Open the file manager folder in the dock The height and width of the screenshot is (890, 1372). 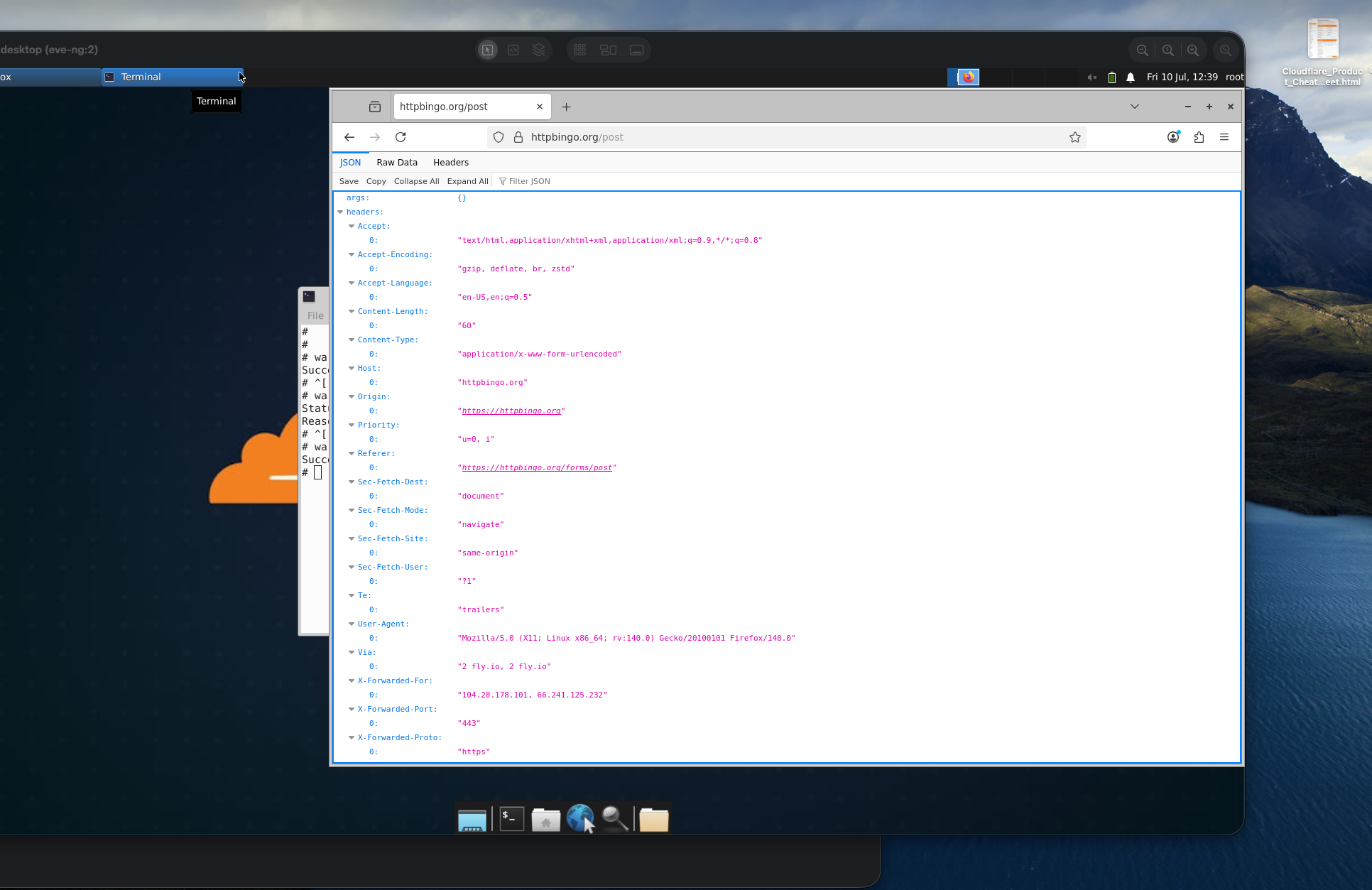tap(653, 819)
